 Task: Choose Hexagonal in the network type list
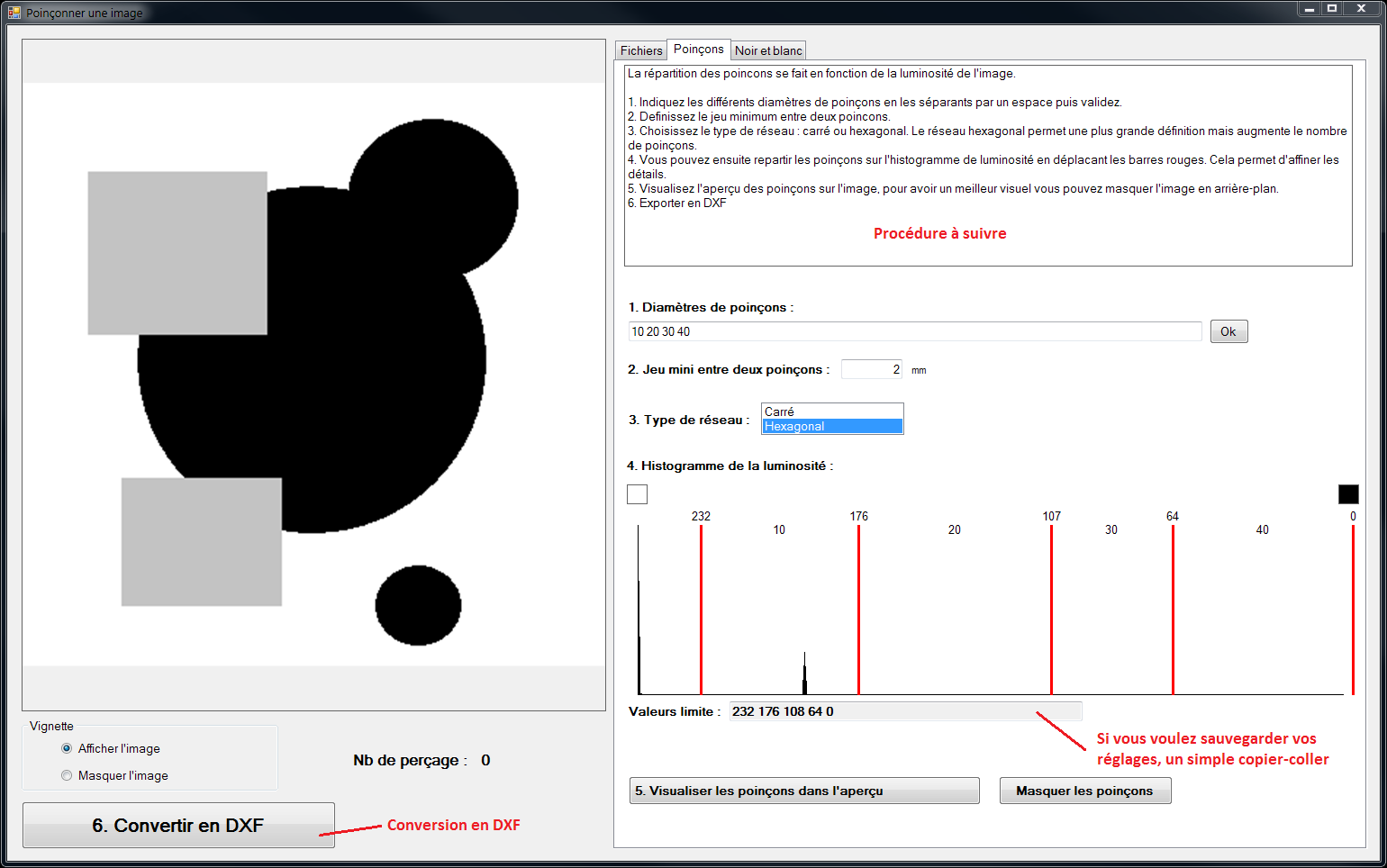tap(831, 427)
